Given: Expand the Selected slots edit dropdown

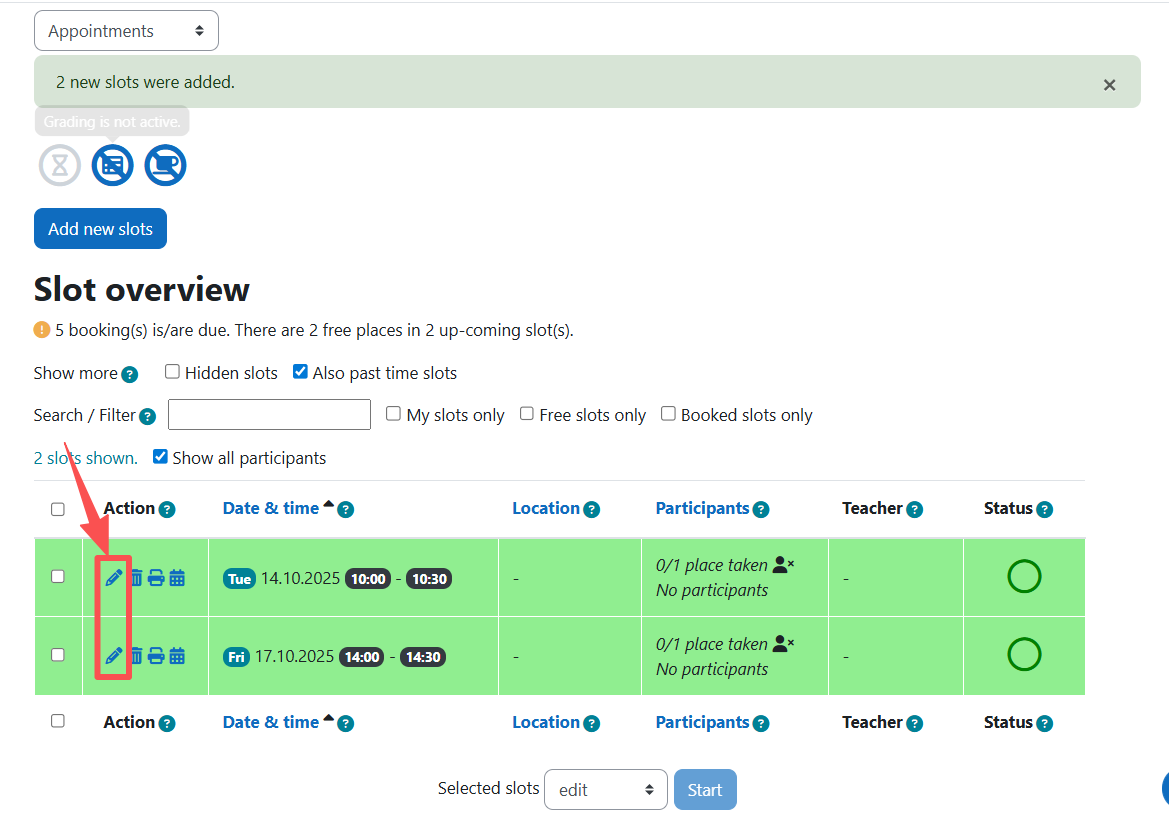Looking at the screenshot, I should pos(605,789).
